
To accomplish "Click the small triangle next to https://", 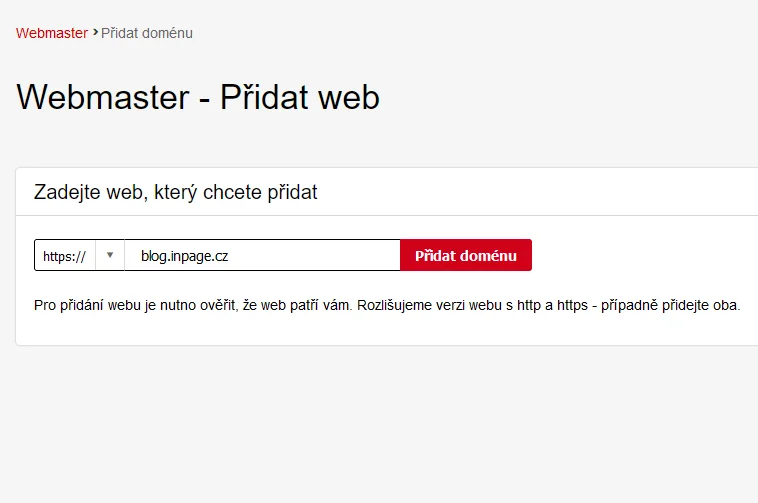I will (110, 255).
